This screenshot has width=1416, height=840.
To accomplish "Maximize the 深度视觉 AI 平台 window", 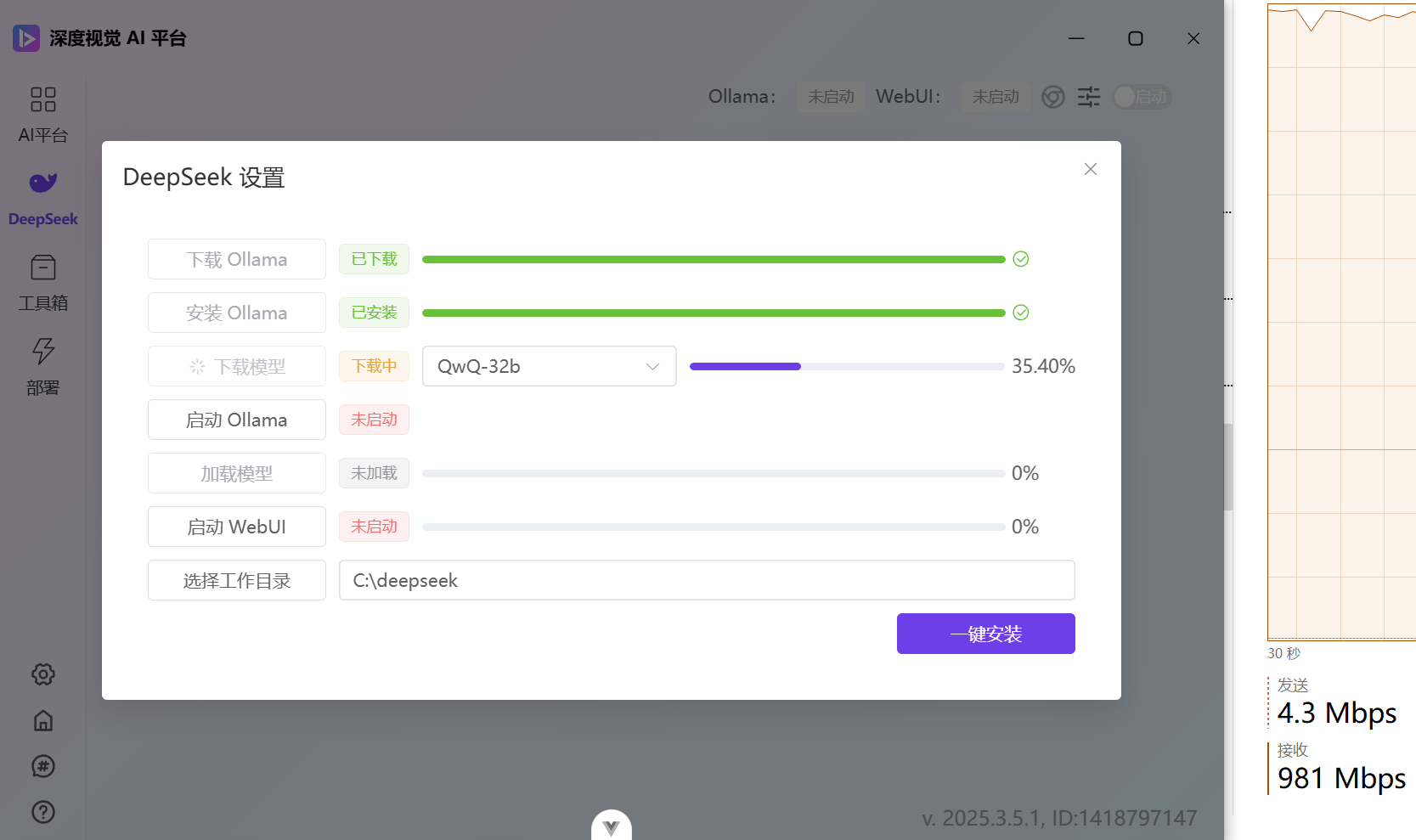I will (1135, 38).
